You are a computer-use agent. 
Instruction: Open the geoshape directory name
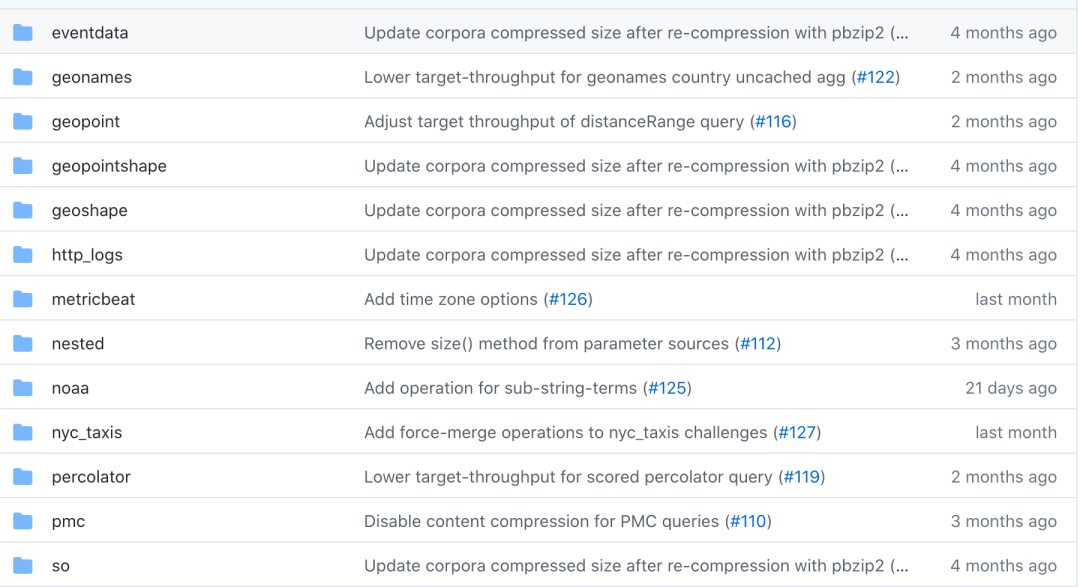90,211
